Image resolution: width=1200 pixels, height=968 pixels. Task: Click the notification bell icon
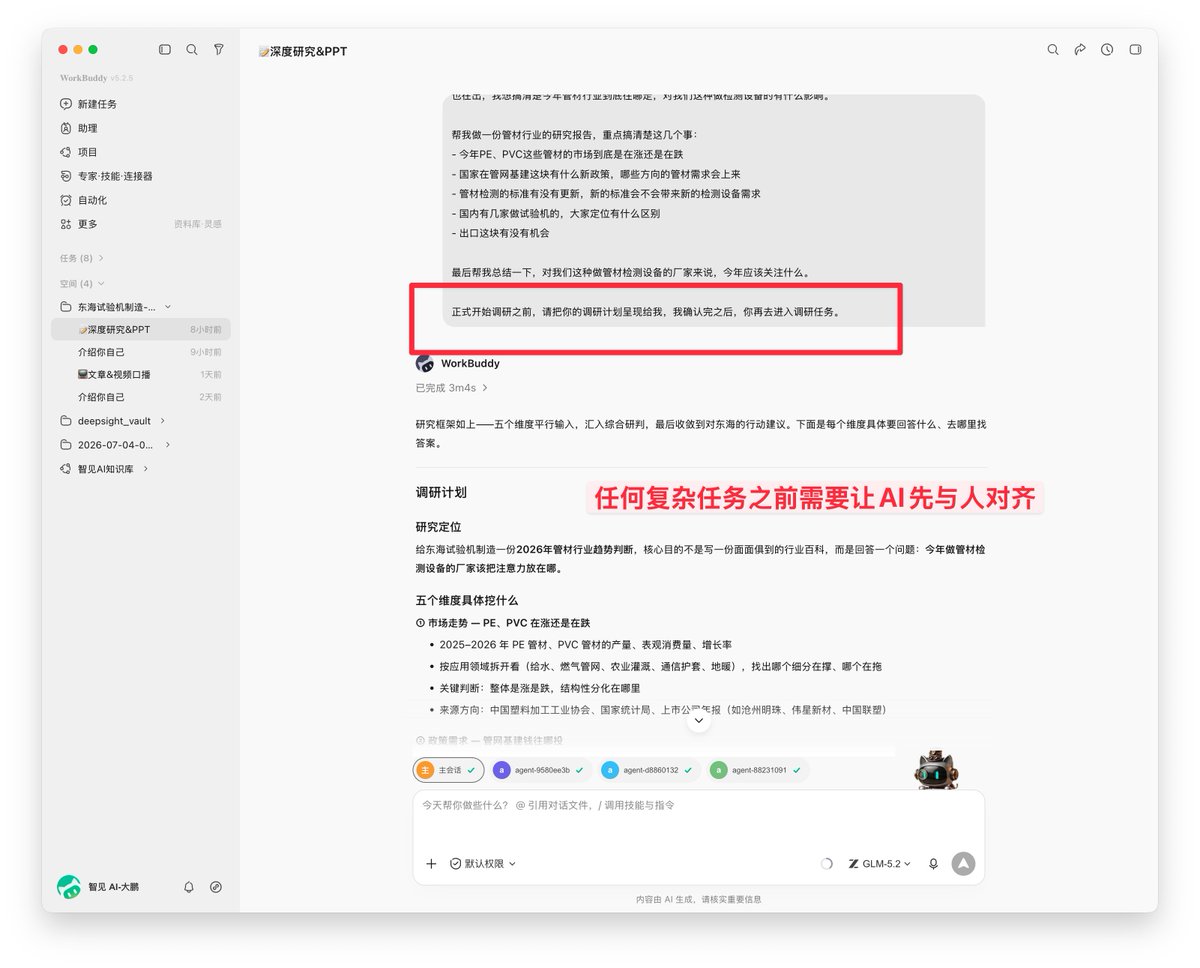[189, 887]
